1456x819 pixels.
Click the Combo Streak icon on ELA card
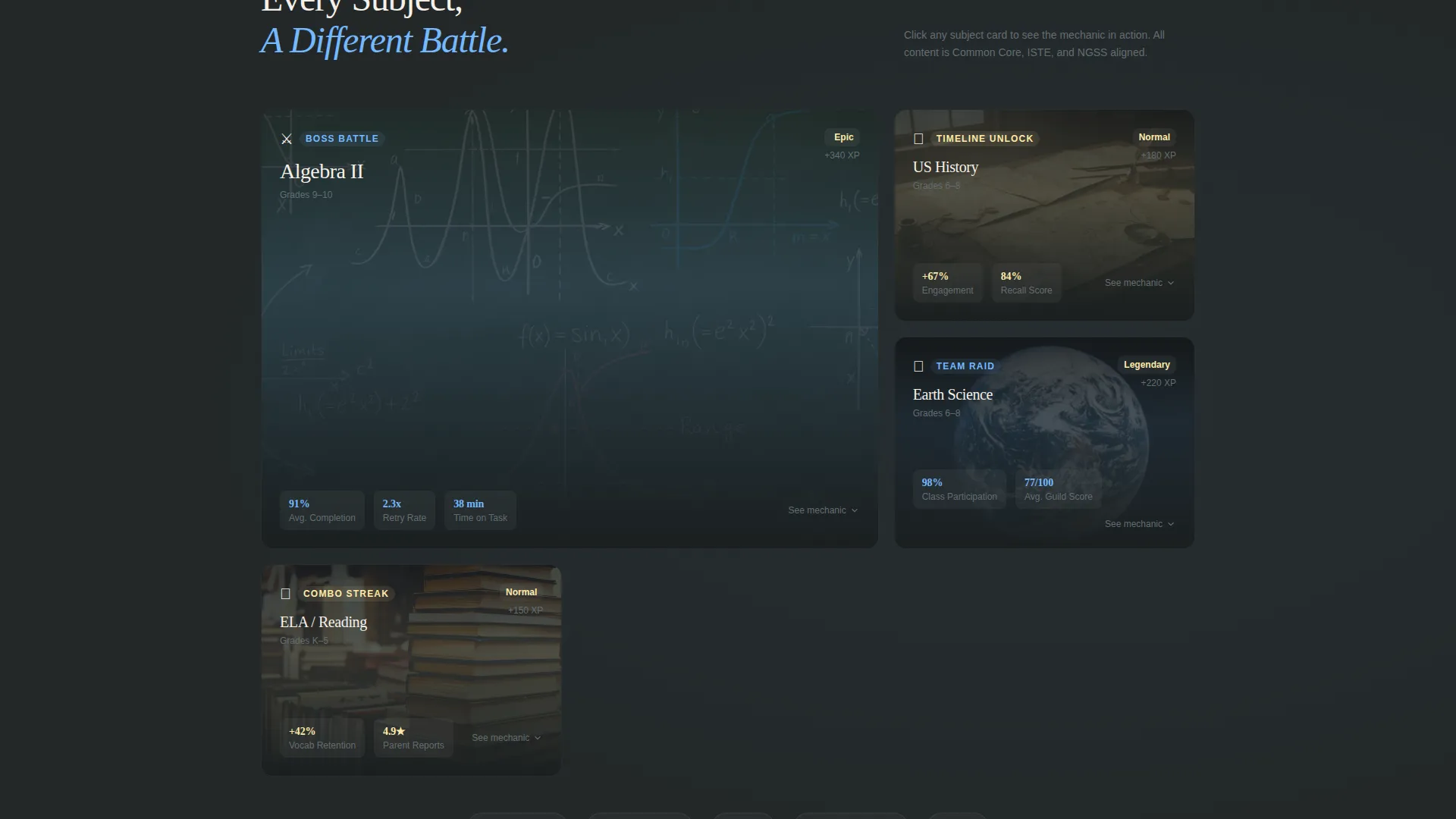pyautogui.click(x=285, y=594)
